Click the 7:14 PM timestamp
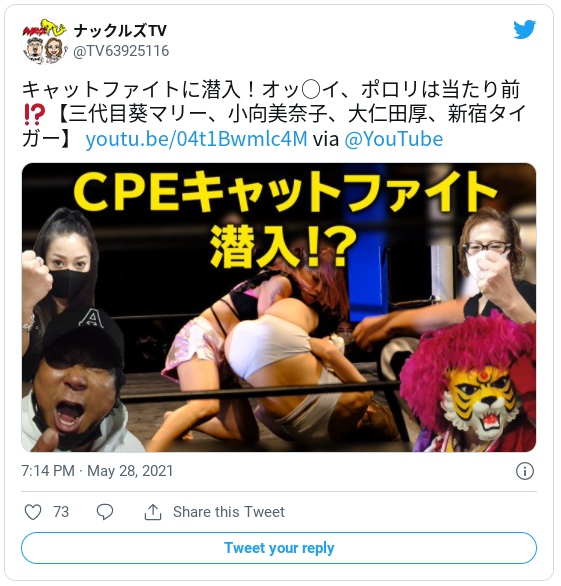 48,471
